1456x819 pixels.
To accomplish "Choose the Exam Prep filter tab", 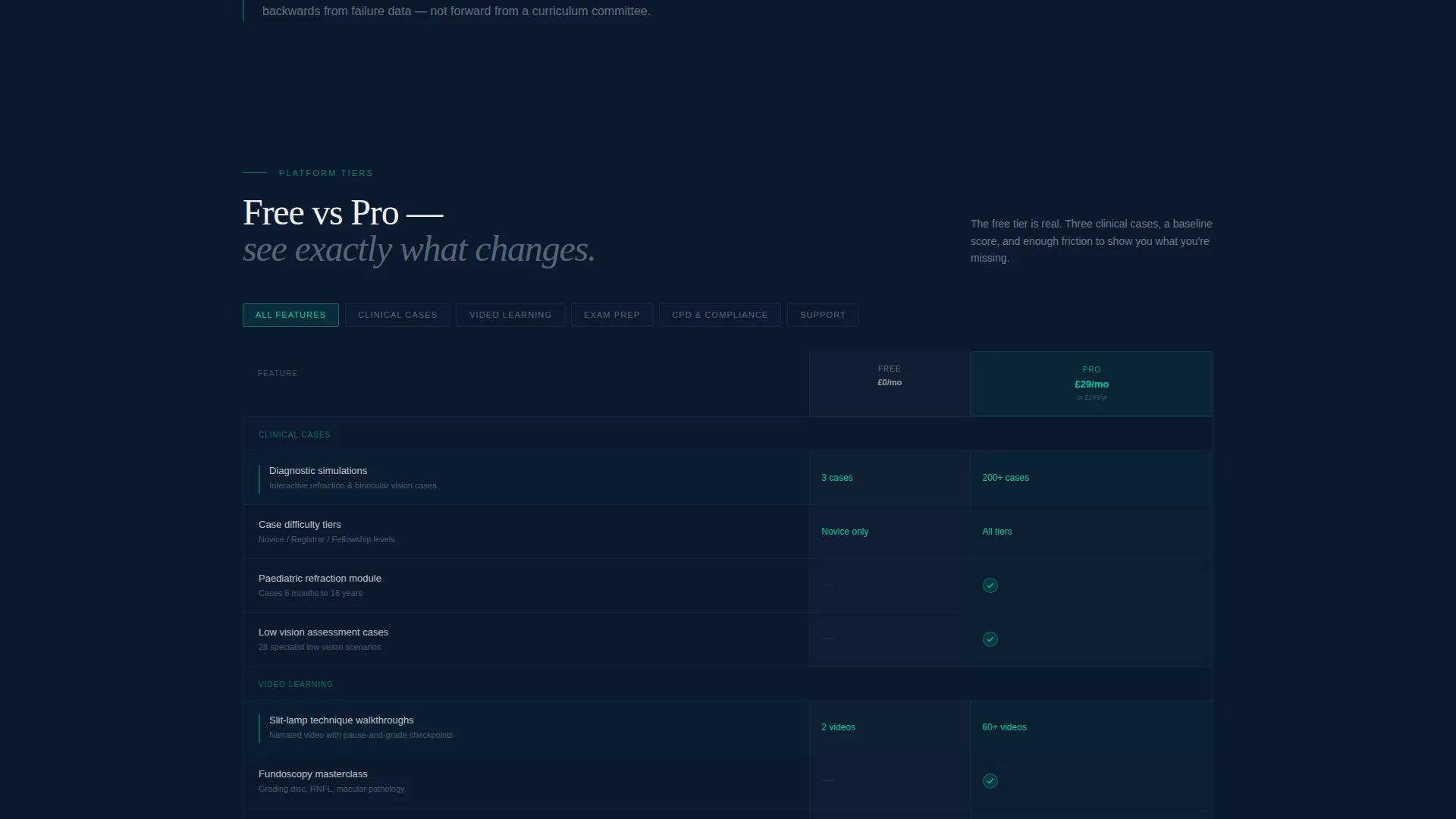I will [612, 315].
